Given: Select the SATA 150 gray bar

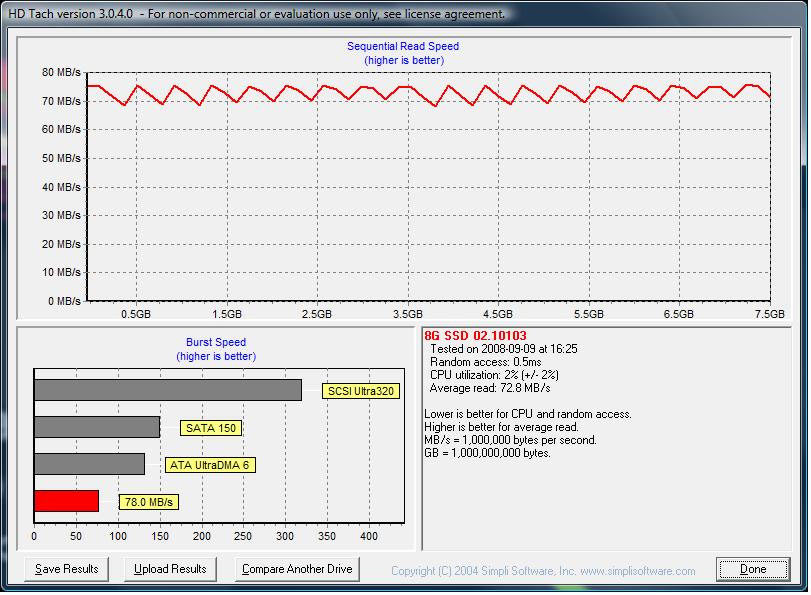Looking at the screenshot, I should click(x=97, y=427).
